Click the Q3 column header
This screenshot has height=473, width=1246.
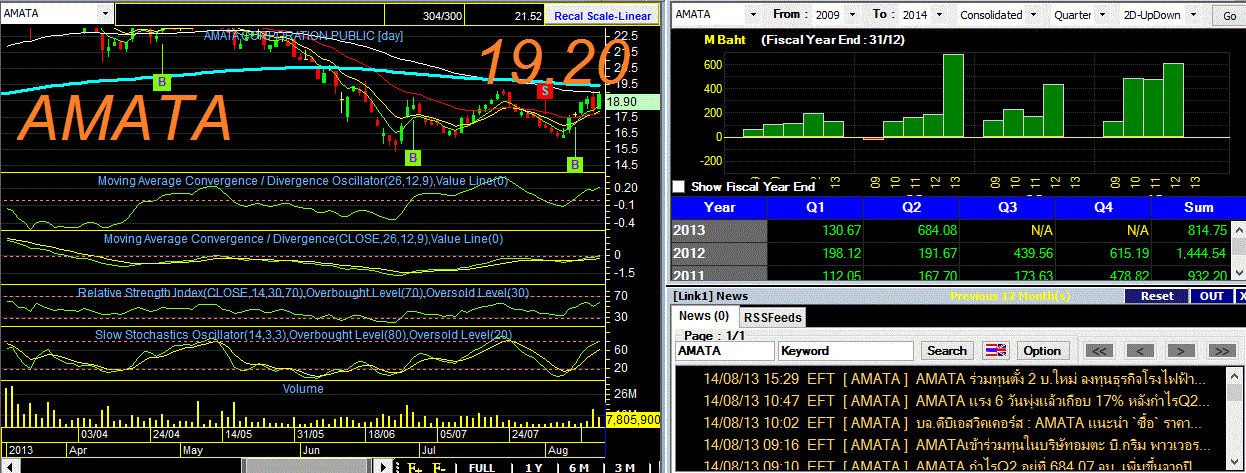pyautogui.click(x=1008, y=207)
